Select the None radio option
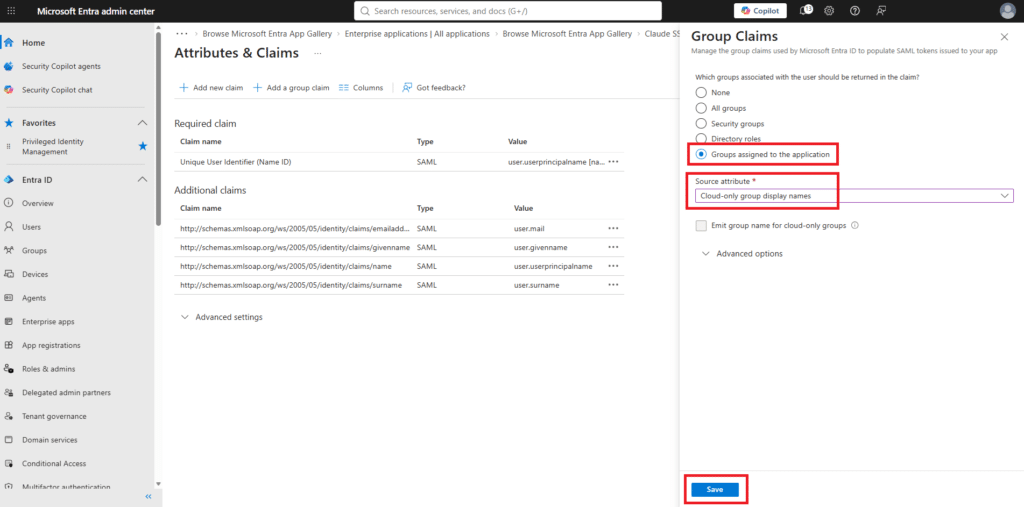Screen dimensions: 1024x507 pyautogui.click(x=701, y=93)
